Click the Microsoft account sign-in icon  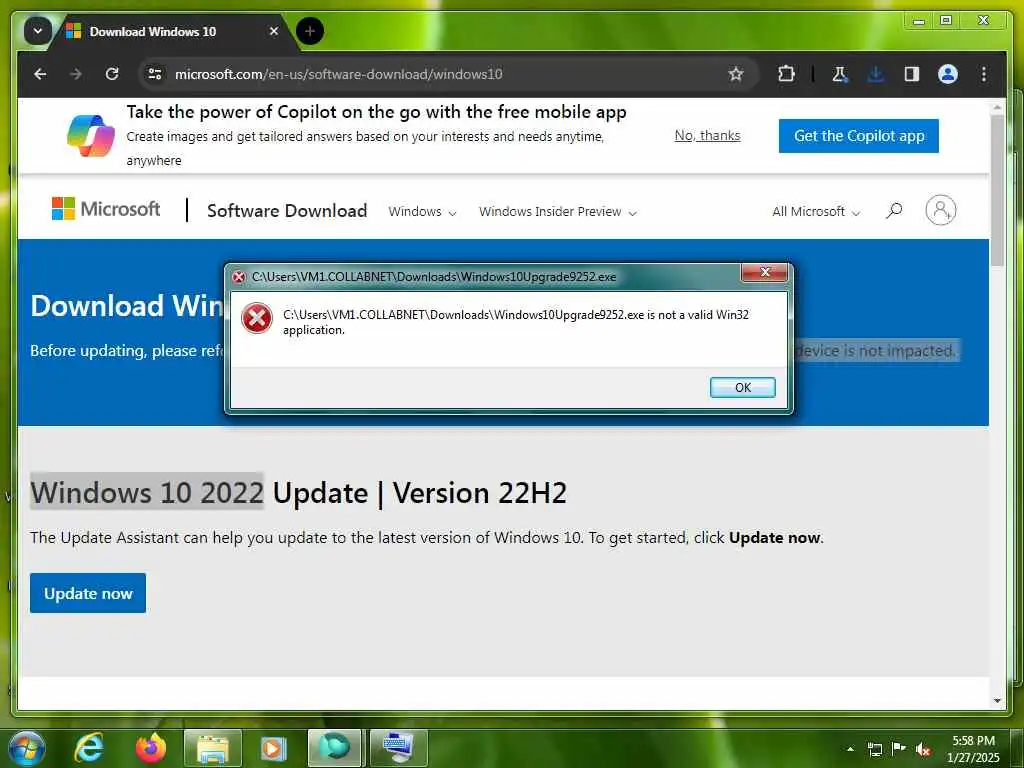pyautogui.click(x=940, y=210)
